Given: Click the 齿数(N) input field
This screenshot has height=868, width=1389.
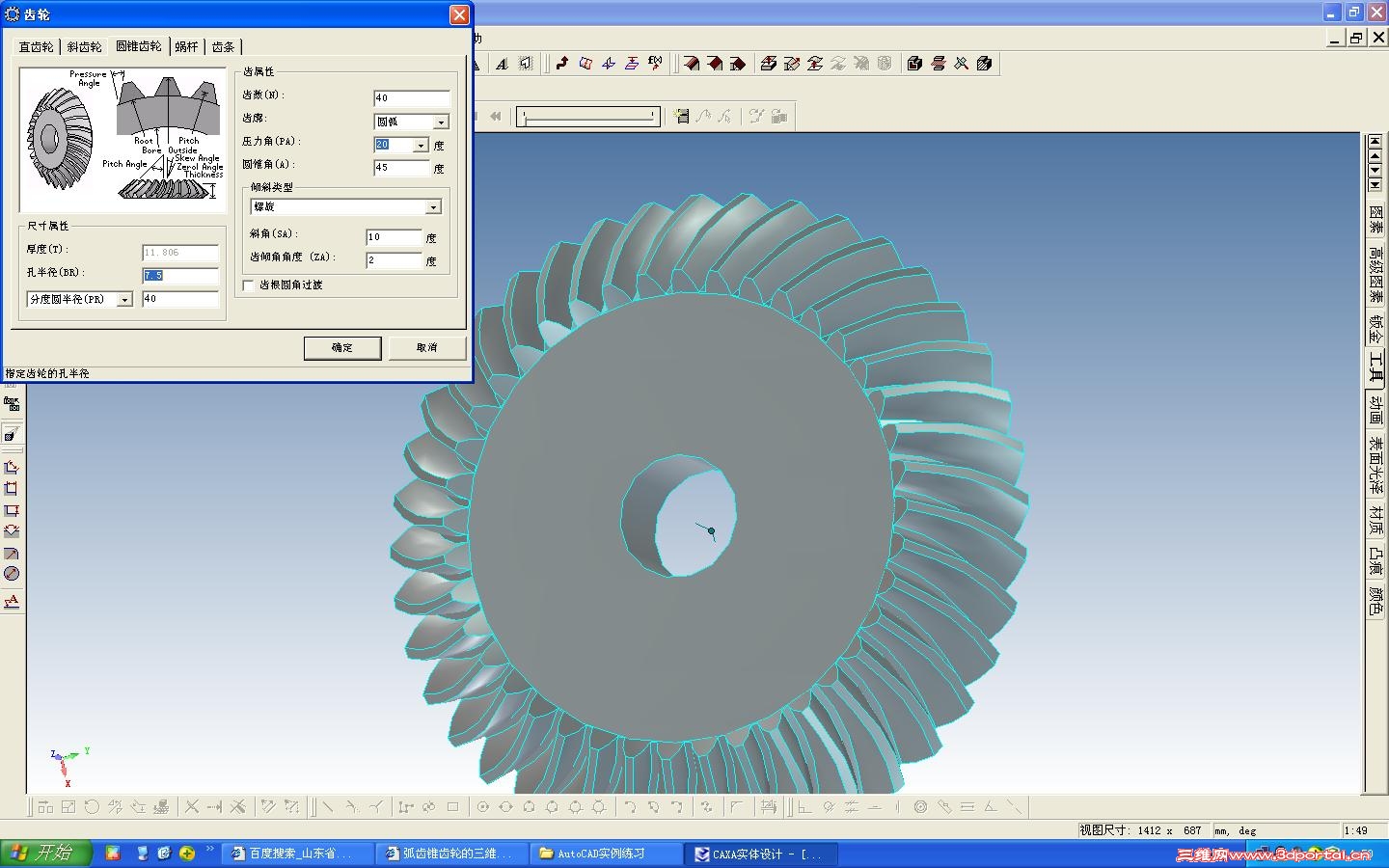Looking at the screenshot, I should [x=412, y=98].
